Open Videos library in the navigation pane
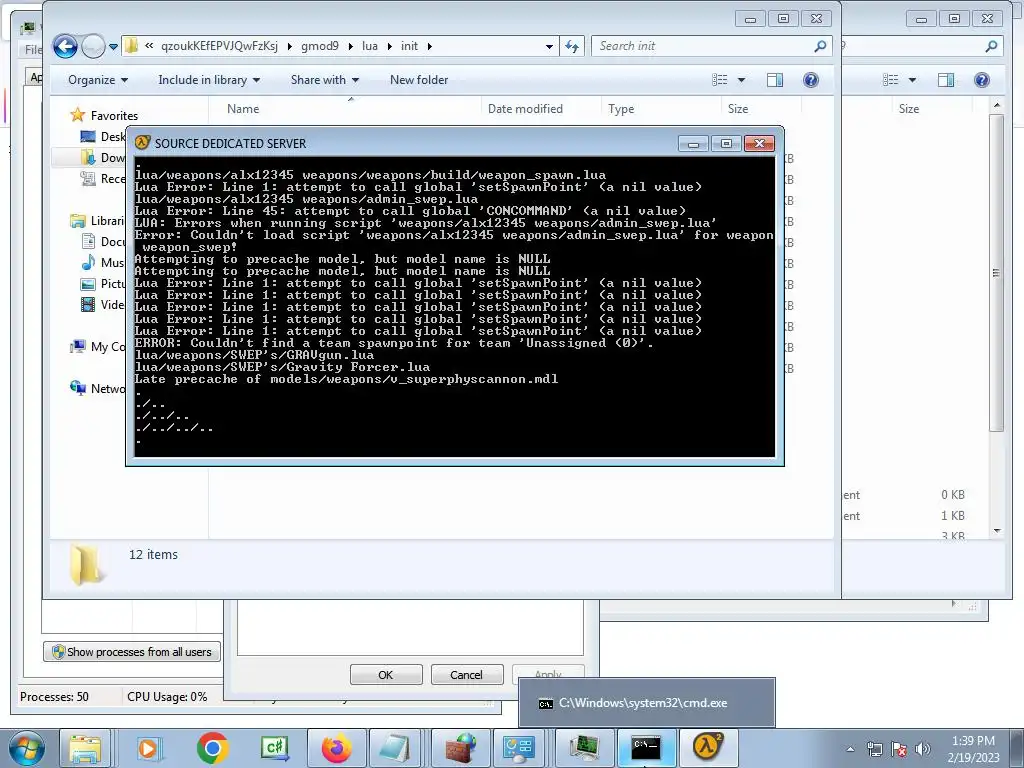Image resolution: width=1024 pixels, height=768 pixels. [x=103, y=304]
